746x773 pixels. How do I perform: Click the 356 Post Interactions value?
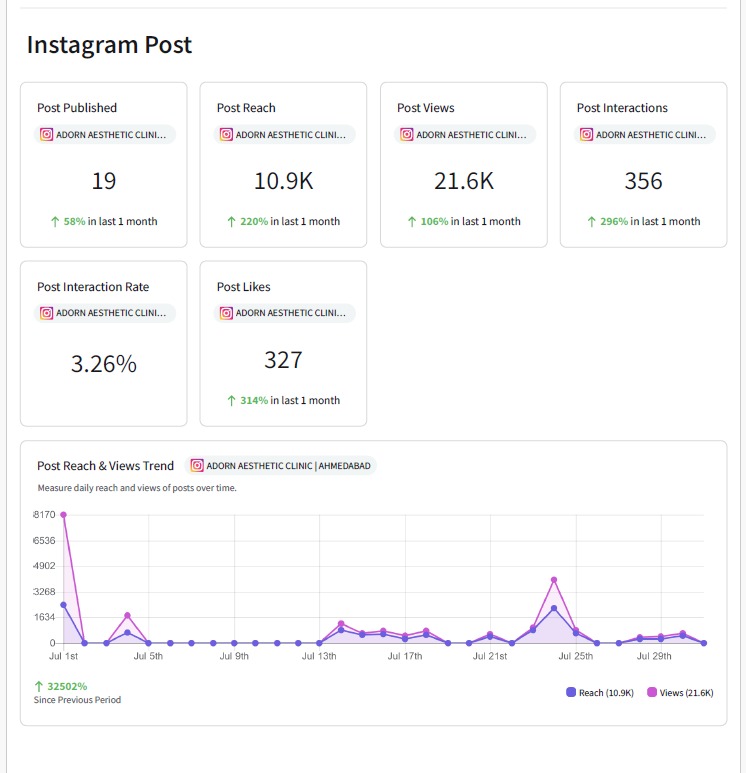click(643, 181)
